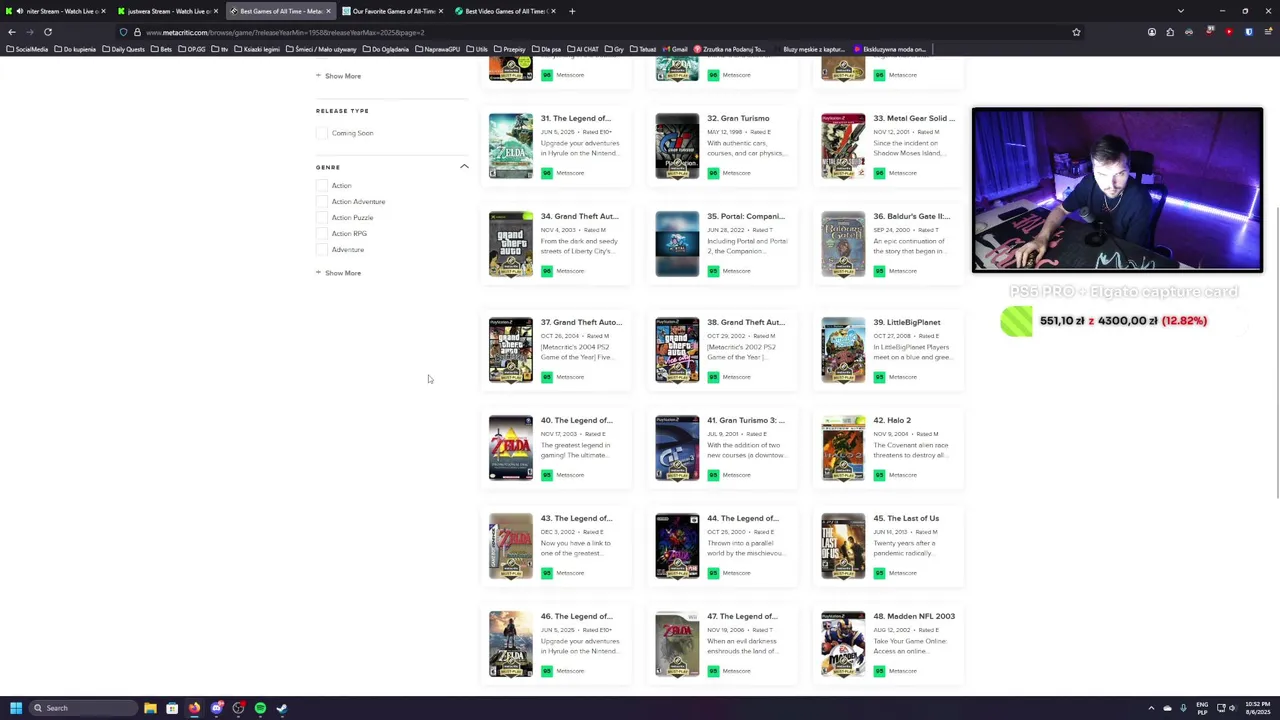Open File Explorer from the taskbar
Image resolution: width=1280 pixels, height=720 pixels.
pyautogui.click(x=150, y=708)
